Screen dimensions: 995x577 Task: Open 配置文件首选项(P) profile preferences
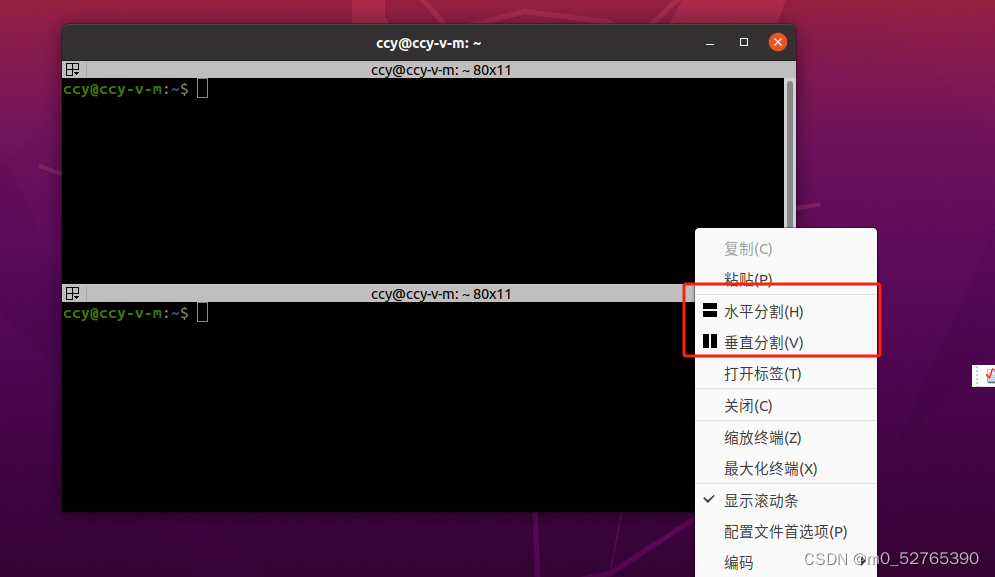point(786,531)
